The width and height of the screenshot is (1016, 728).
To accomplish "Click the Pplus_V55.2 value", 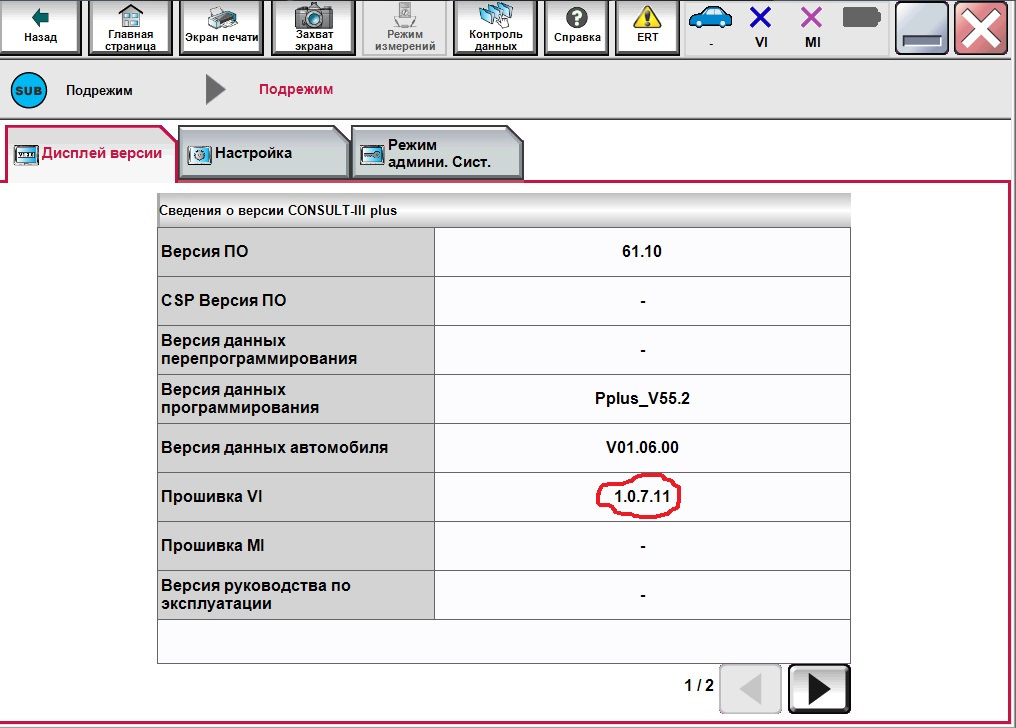I will pyautogui.click(x=642, y=398).
